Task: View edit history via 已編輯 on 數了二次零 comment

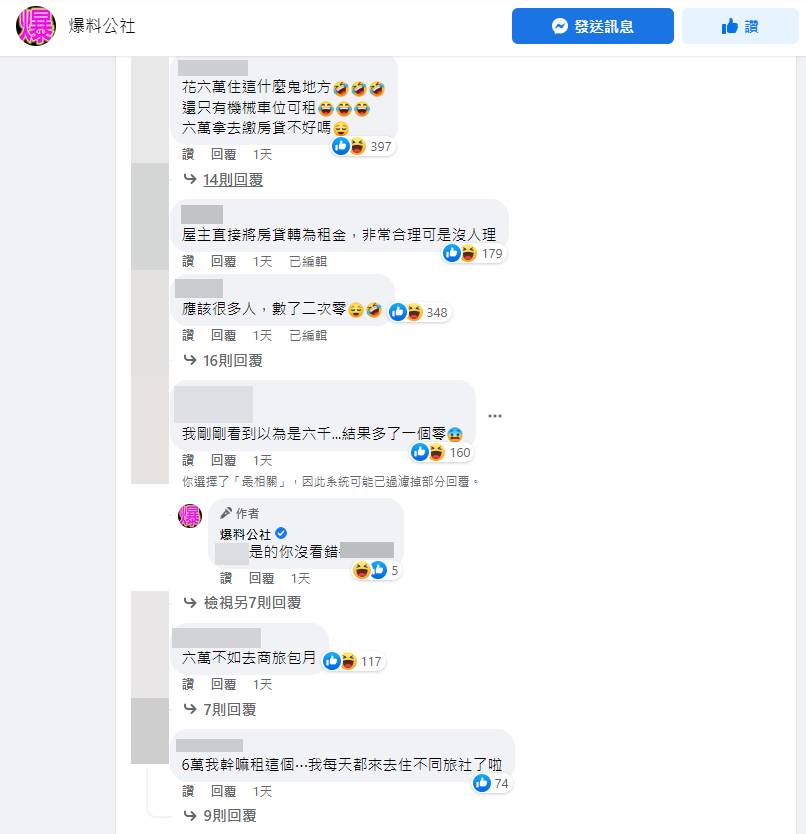Action: [x=308, y=336]
